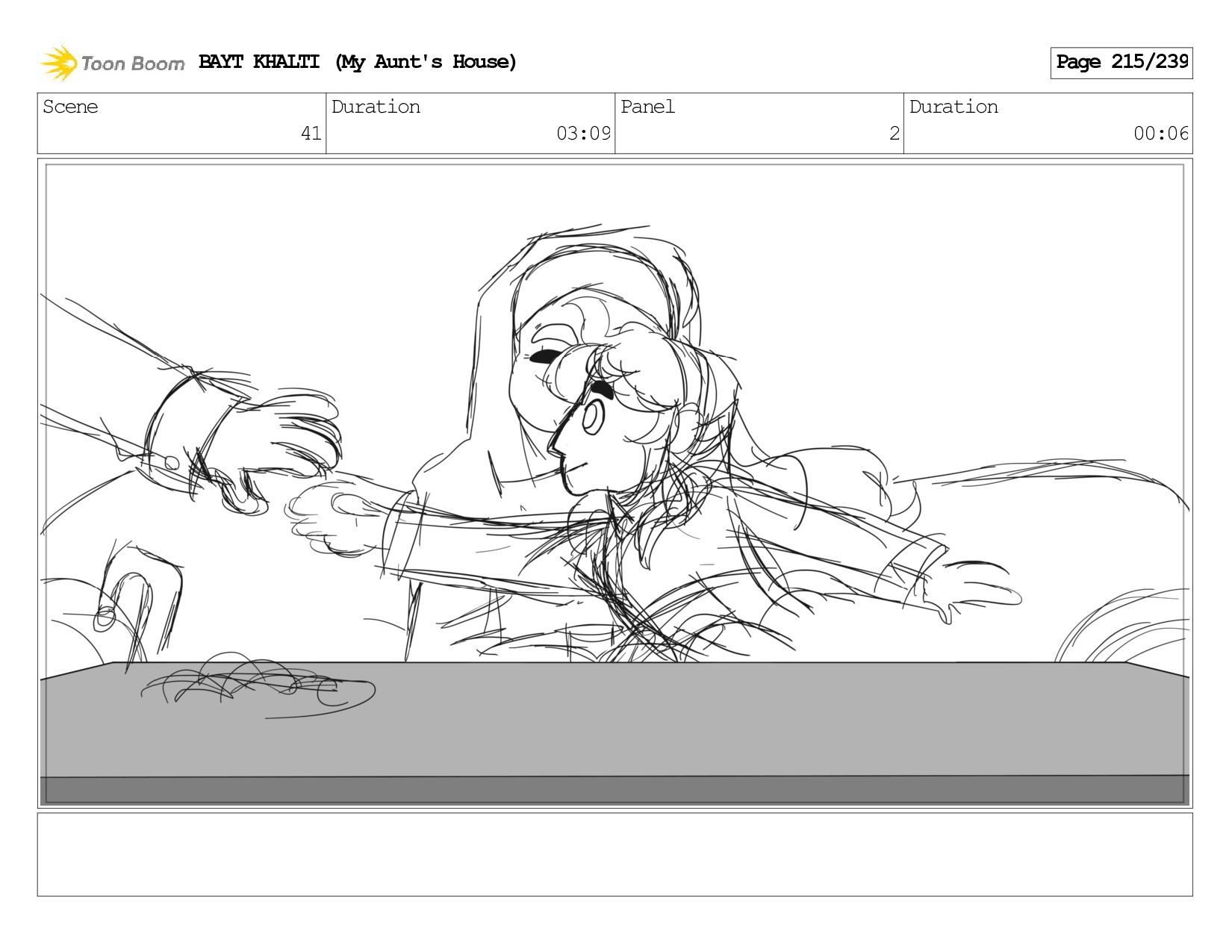Select the scene number 41
The width and height of the screenshot is (1232, 952).
311,134
